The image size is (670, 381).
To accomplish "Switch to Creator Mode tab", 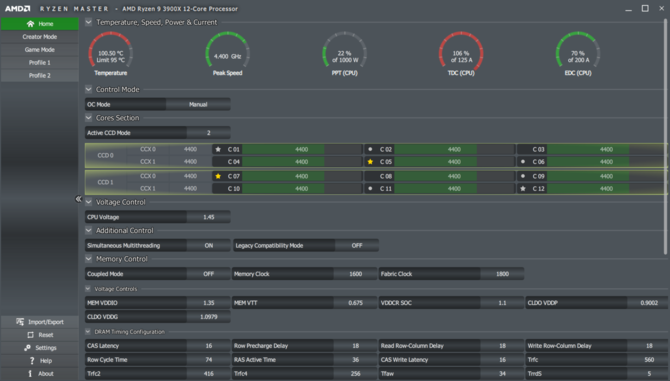I will (x=40, y=37).
